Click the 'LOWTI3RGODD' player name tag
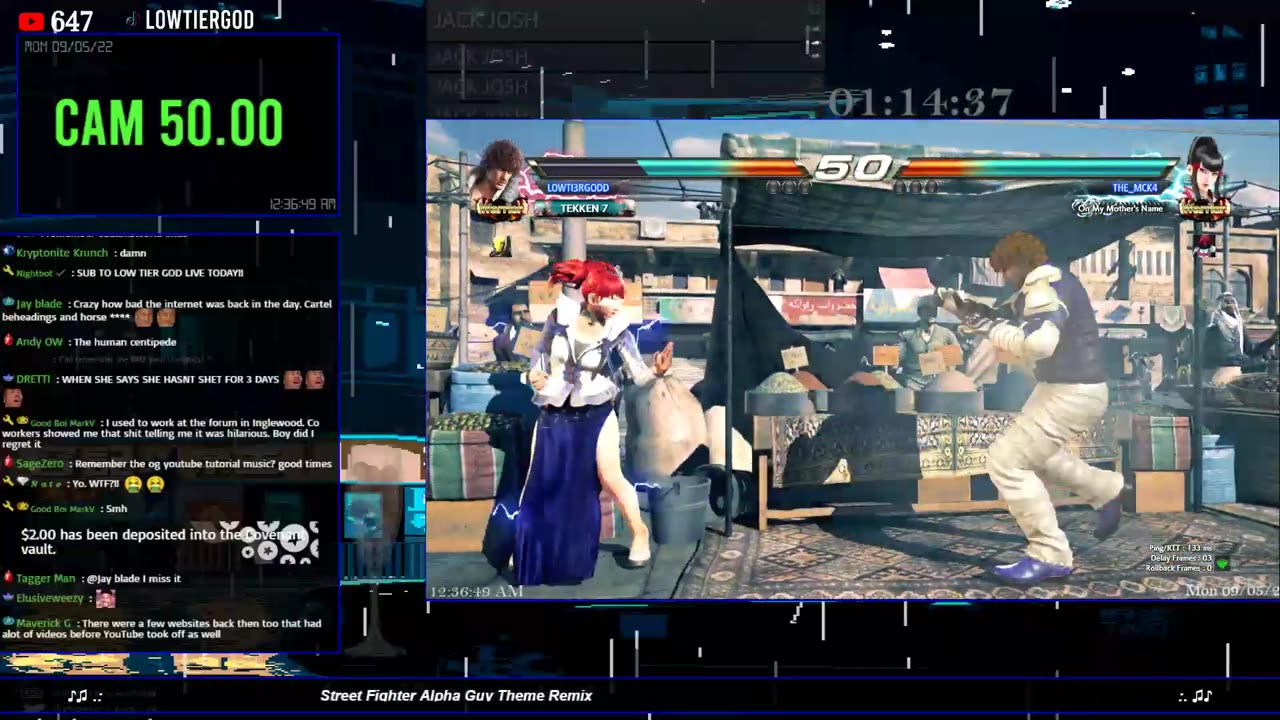The image size is (1280, 720). coord(578,188)
